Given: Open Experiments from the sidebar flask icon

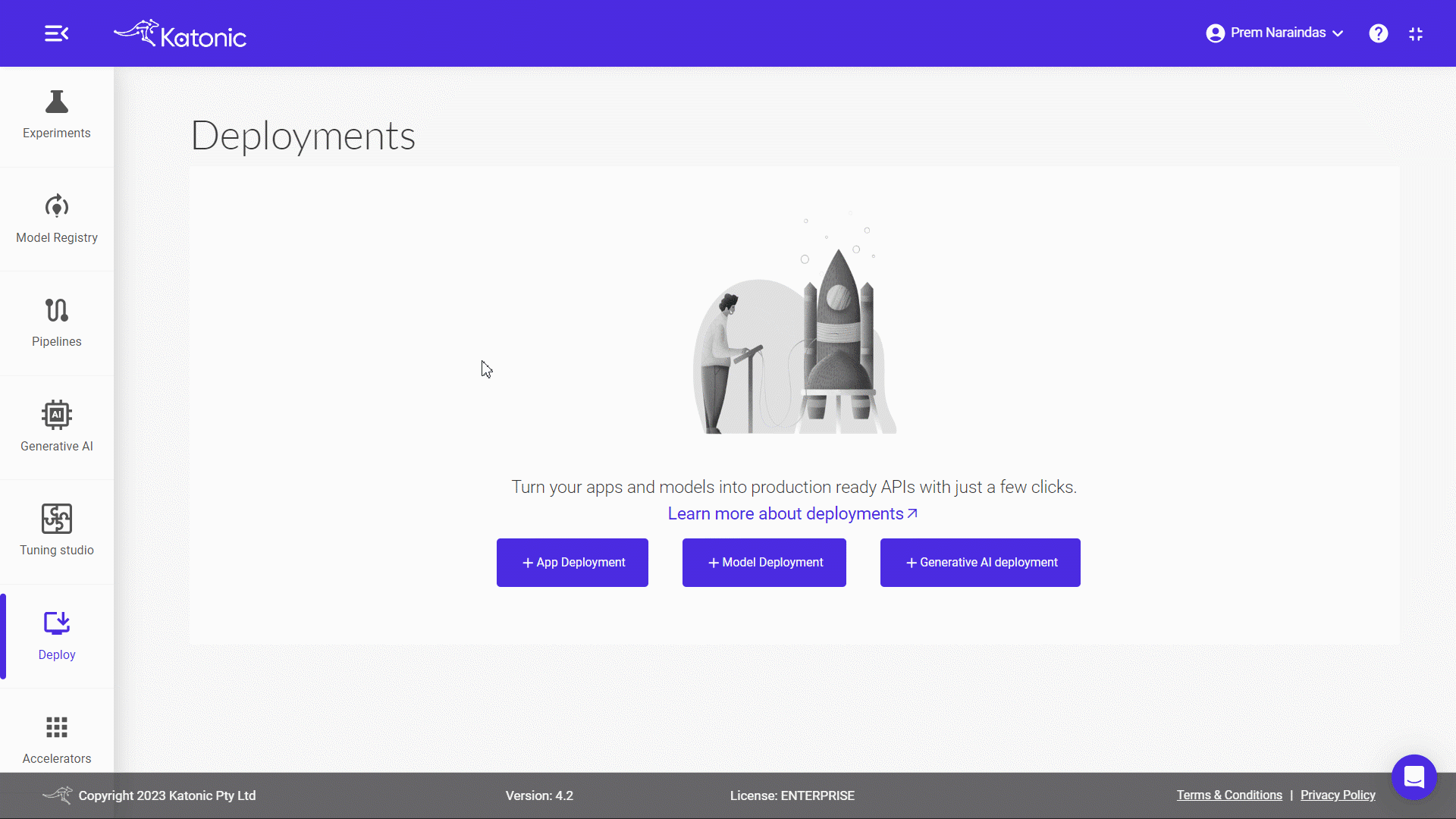Looking at the screenshot, I should pyautogui.click(x=56, y=102).
